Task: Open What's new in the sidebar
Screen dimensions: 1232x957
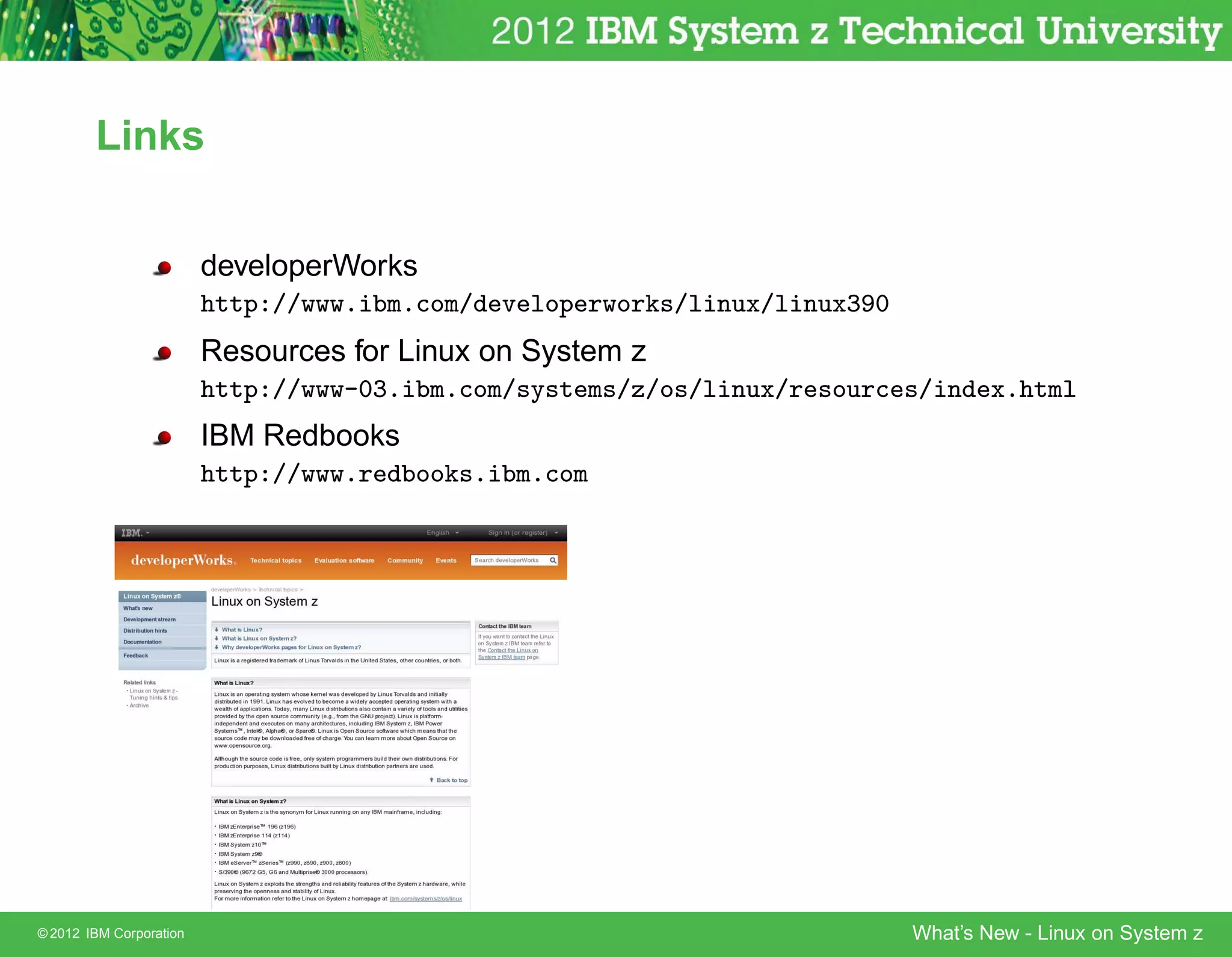Action: (138, 608)
